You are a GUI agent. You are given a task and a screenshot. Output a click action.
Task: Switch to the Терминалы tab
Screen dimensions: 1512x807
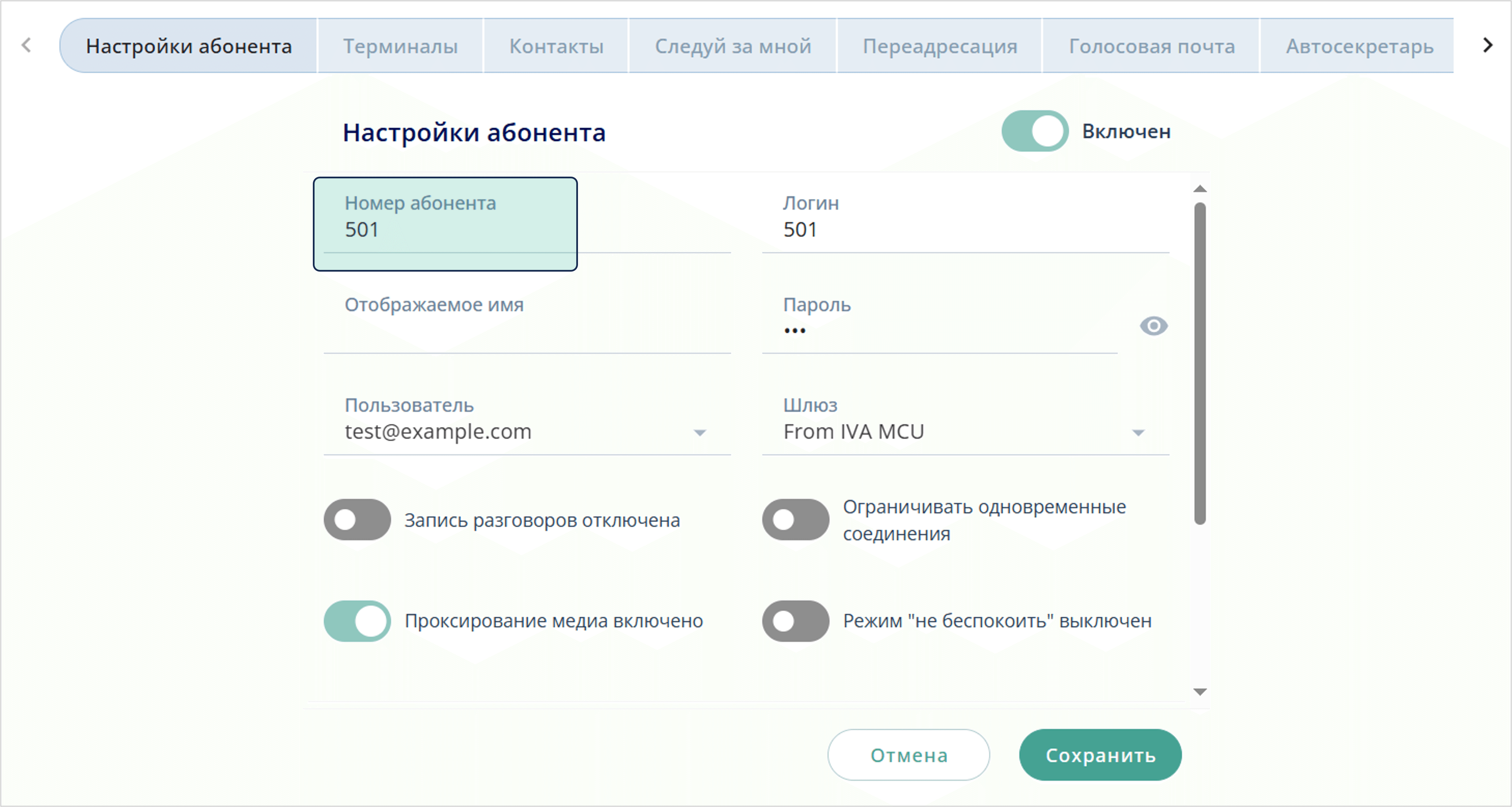(400, 46)
